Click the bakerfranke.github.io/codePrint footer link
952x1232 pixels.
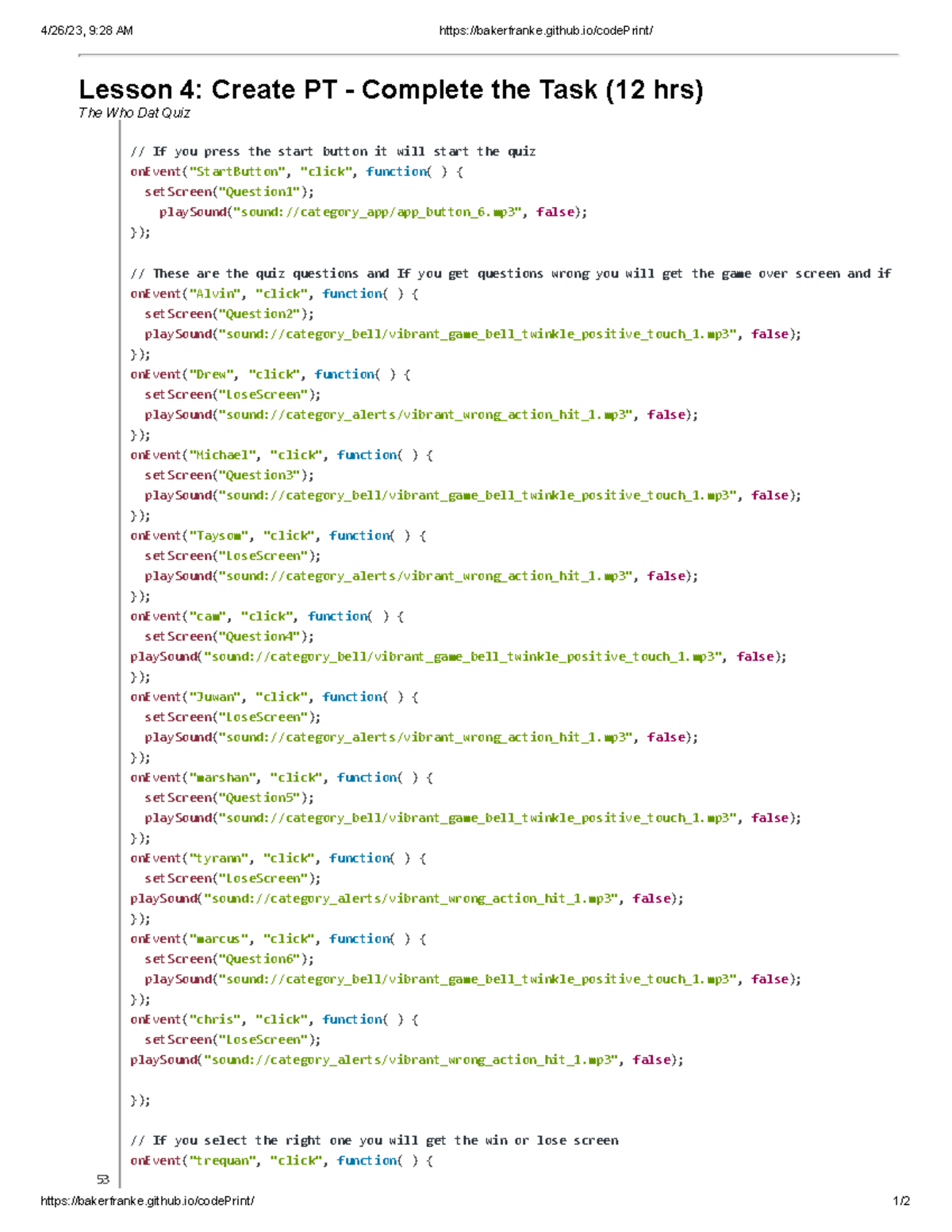148,1200
